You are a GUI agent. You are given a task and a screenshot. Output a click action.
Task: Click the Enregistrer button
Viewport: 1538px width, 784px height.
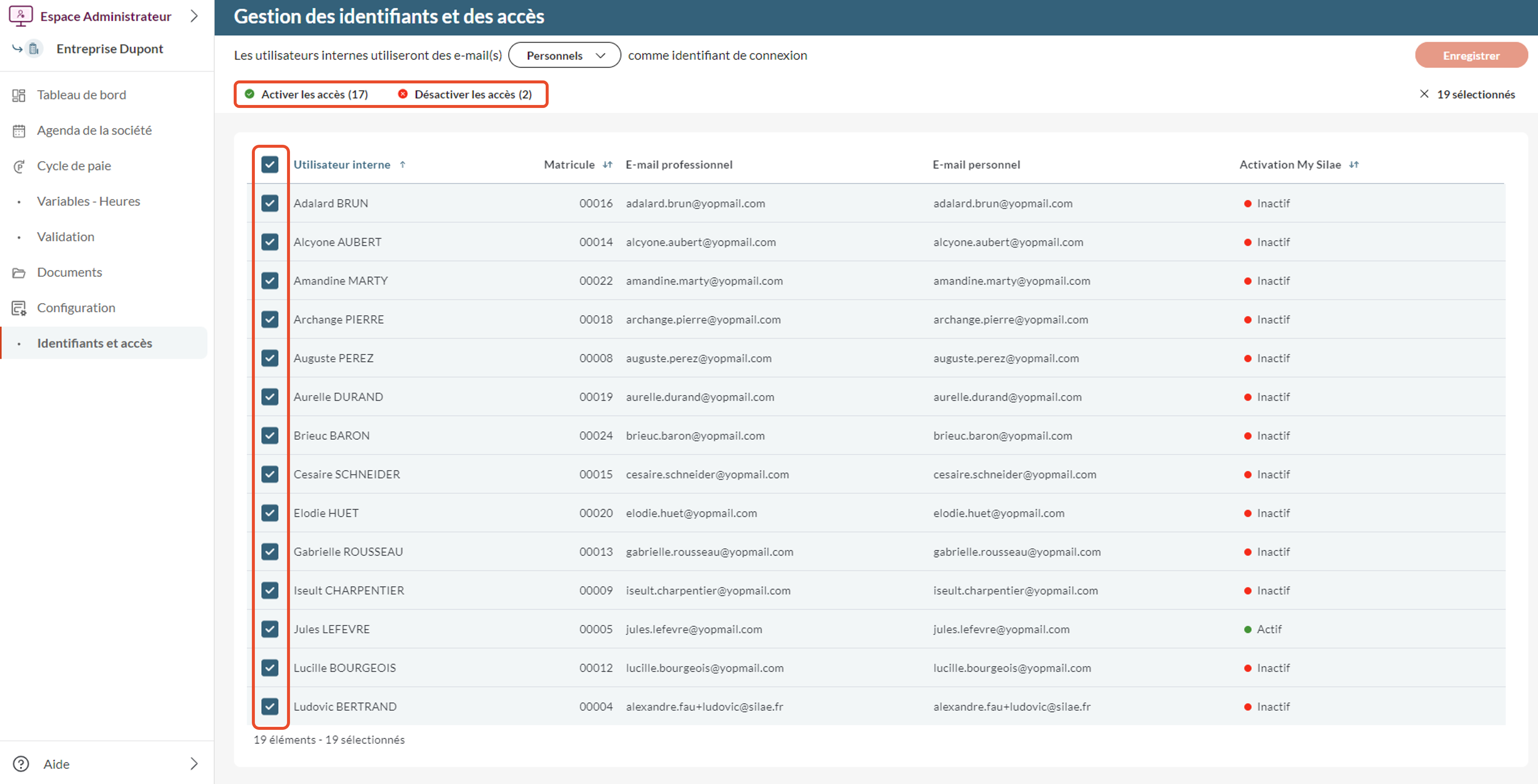tap(1471, 55)
